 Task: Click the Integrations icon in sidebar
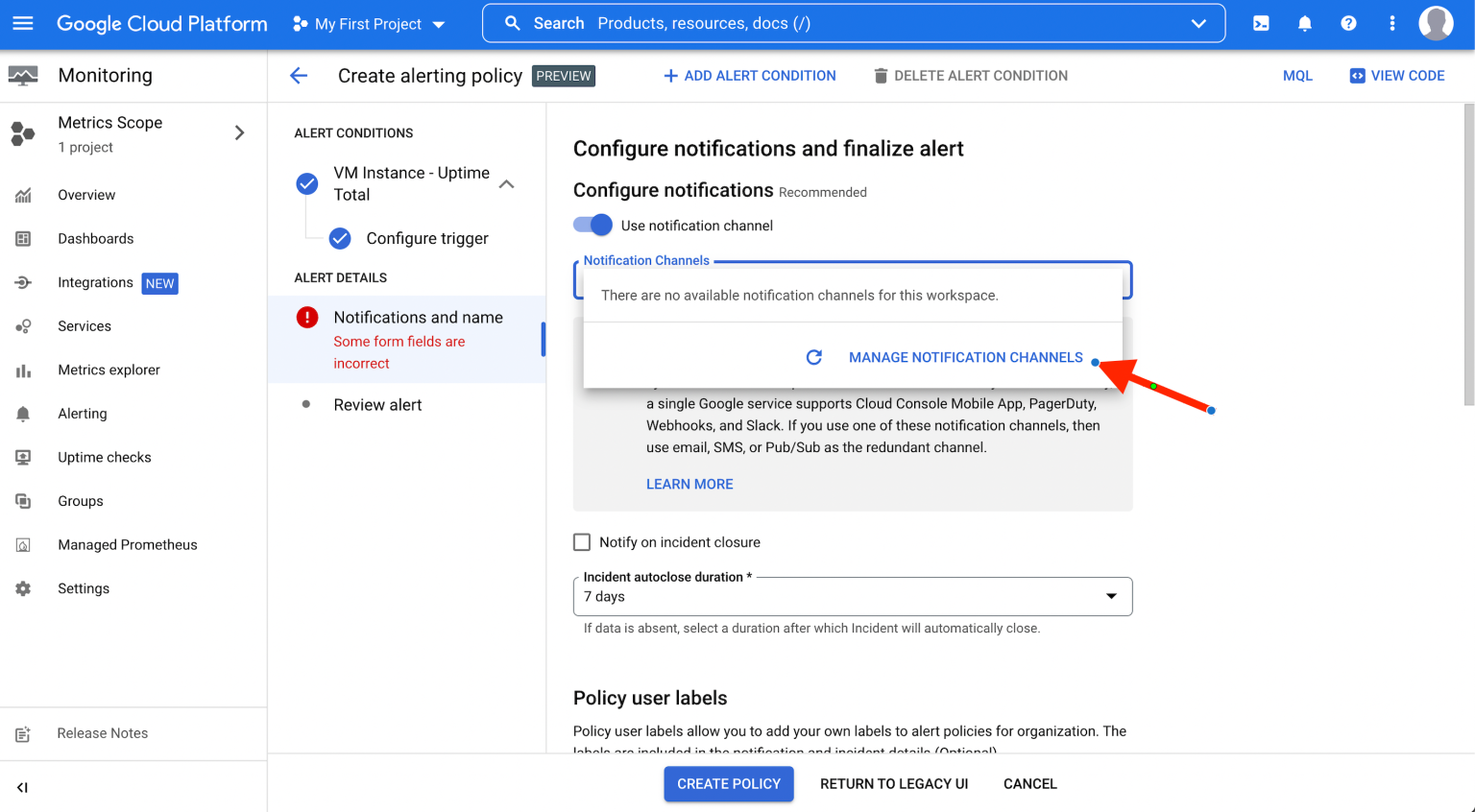pos(23,282)
